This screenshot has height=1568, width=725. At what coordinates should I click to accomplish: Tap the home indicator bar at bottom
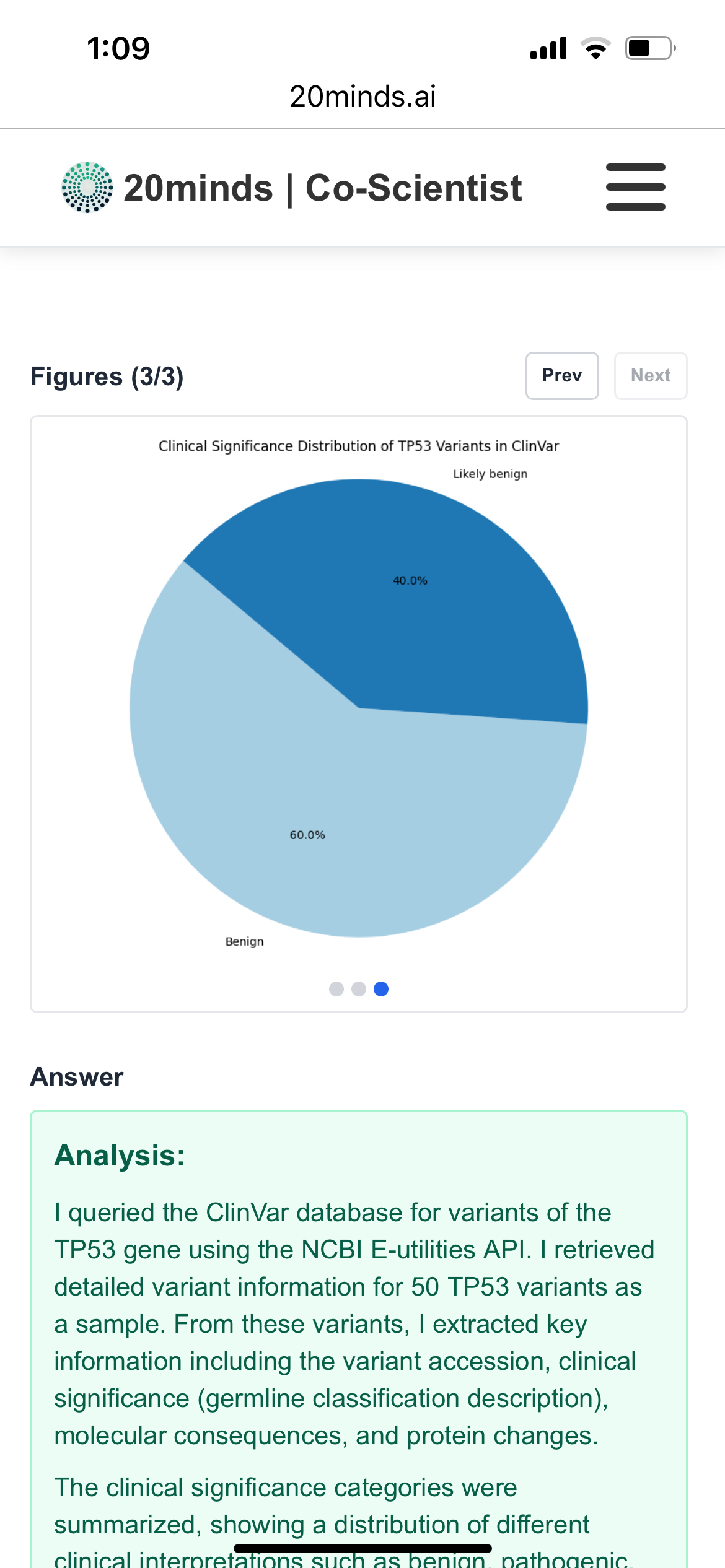pos(362,1548)
